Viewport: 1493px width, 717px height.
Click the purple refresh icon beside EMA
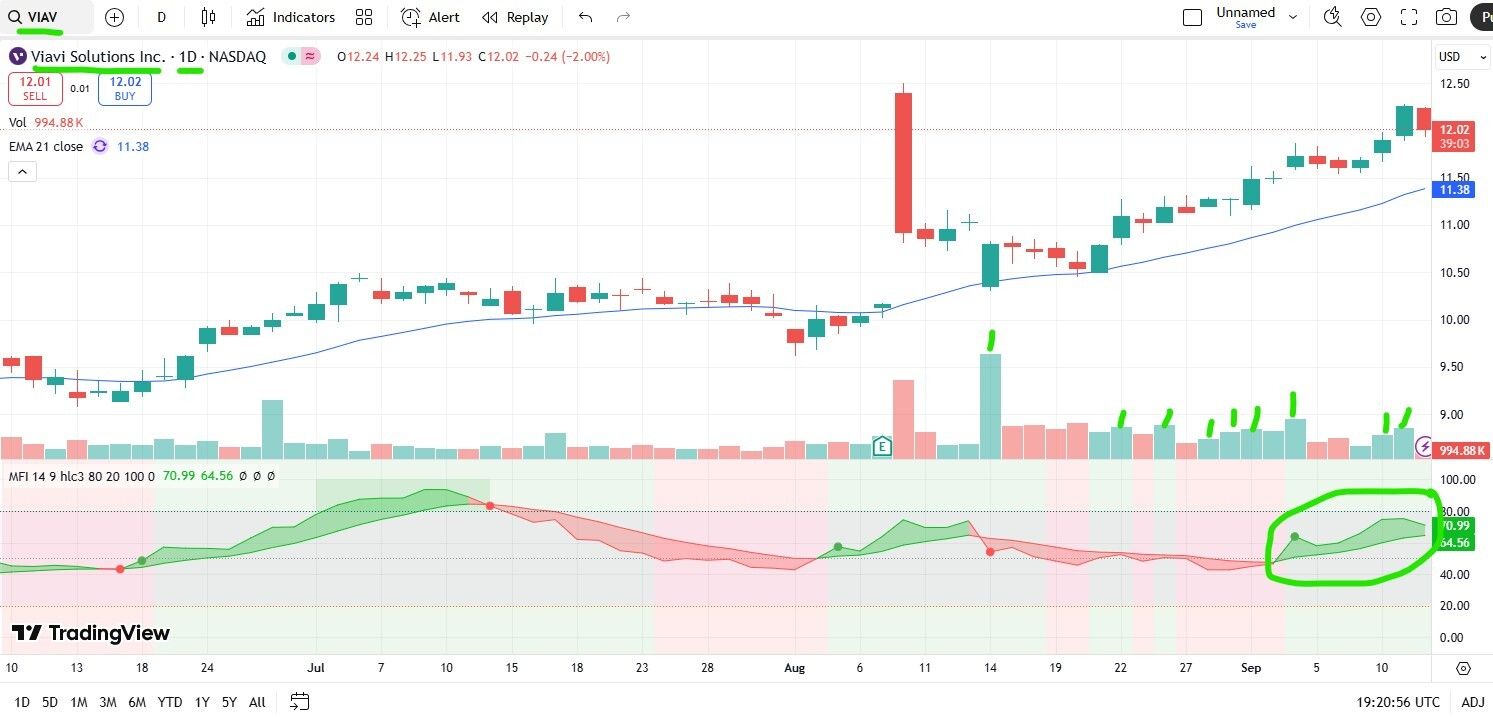(99, 146)
